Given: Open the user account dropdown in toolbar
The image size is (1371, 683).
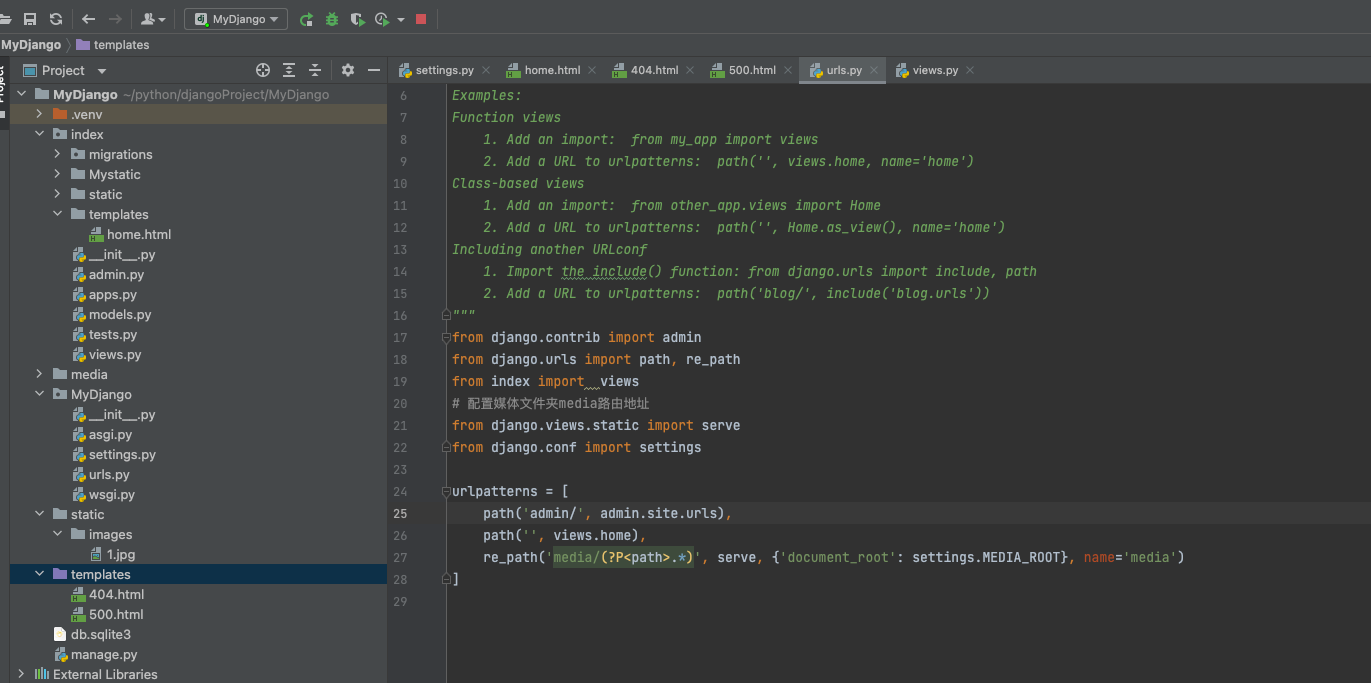Looking at the screenshot, I should point(153,19).
